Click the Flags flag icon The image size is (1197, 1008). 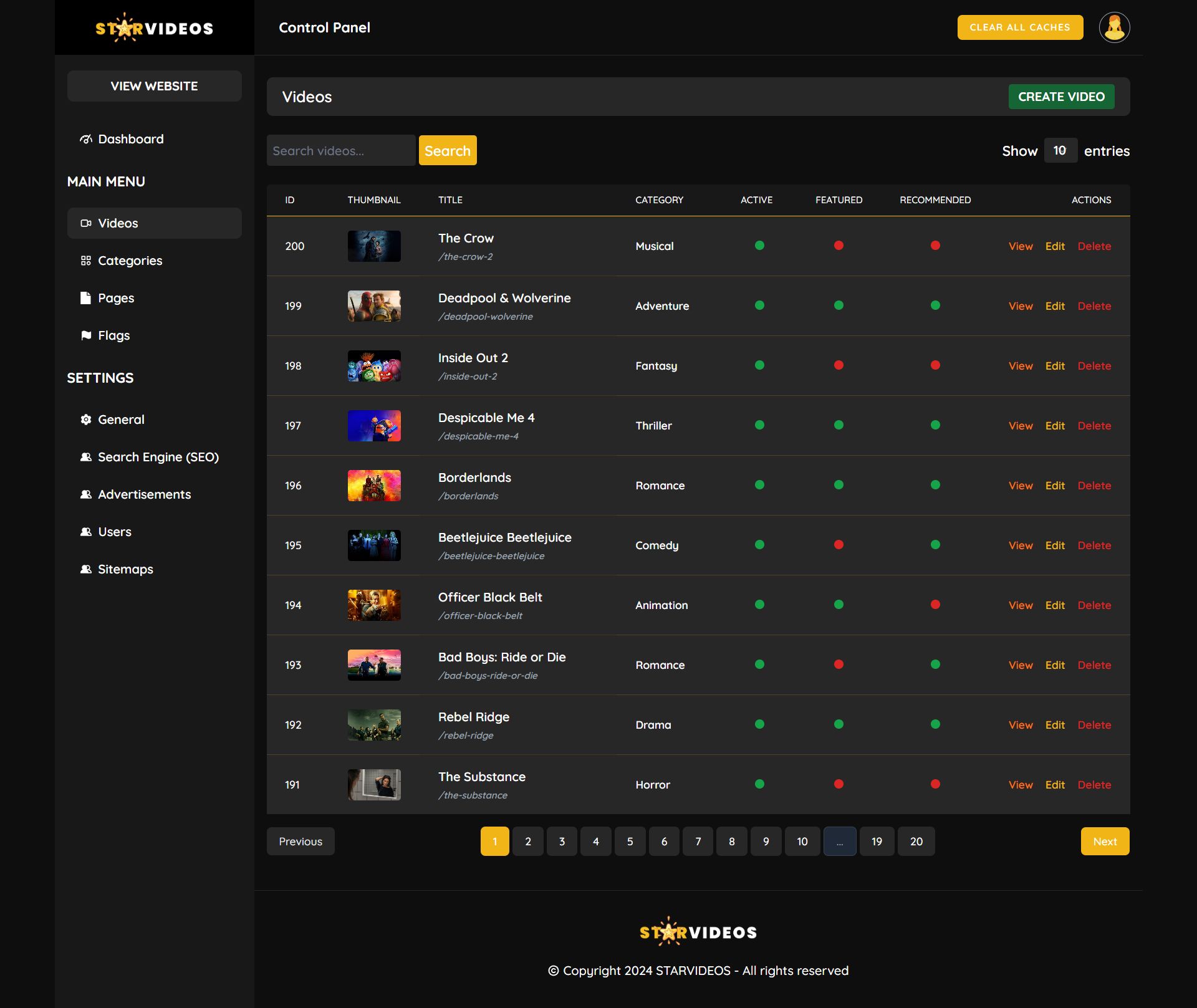click(x=86, y=335)
